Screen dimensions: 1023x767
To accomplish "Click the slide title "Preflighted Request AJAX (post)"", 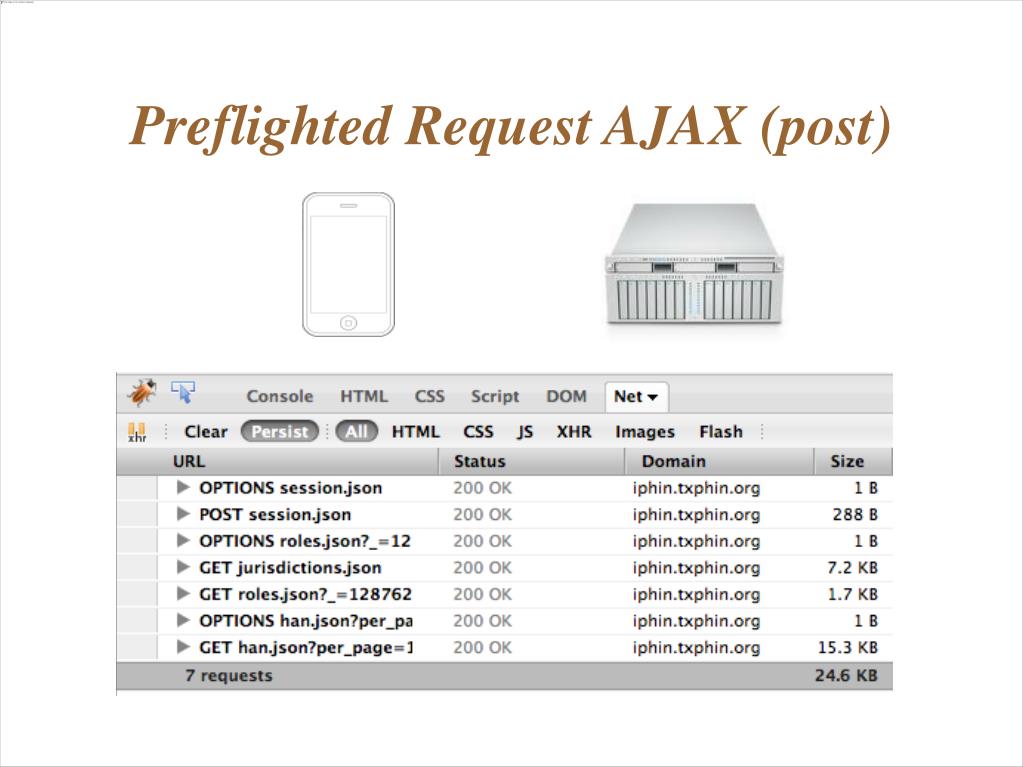I will point(510,127).
